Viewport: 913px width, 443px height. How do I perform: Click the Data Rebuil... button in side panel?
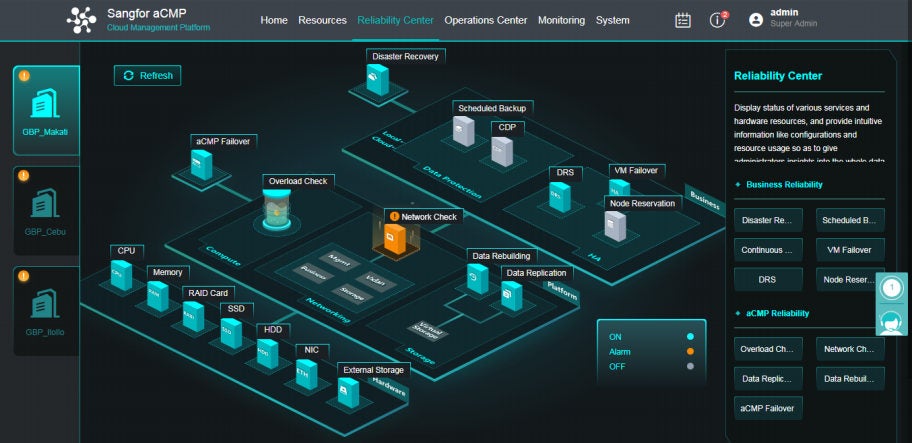pos(850,379)
